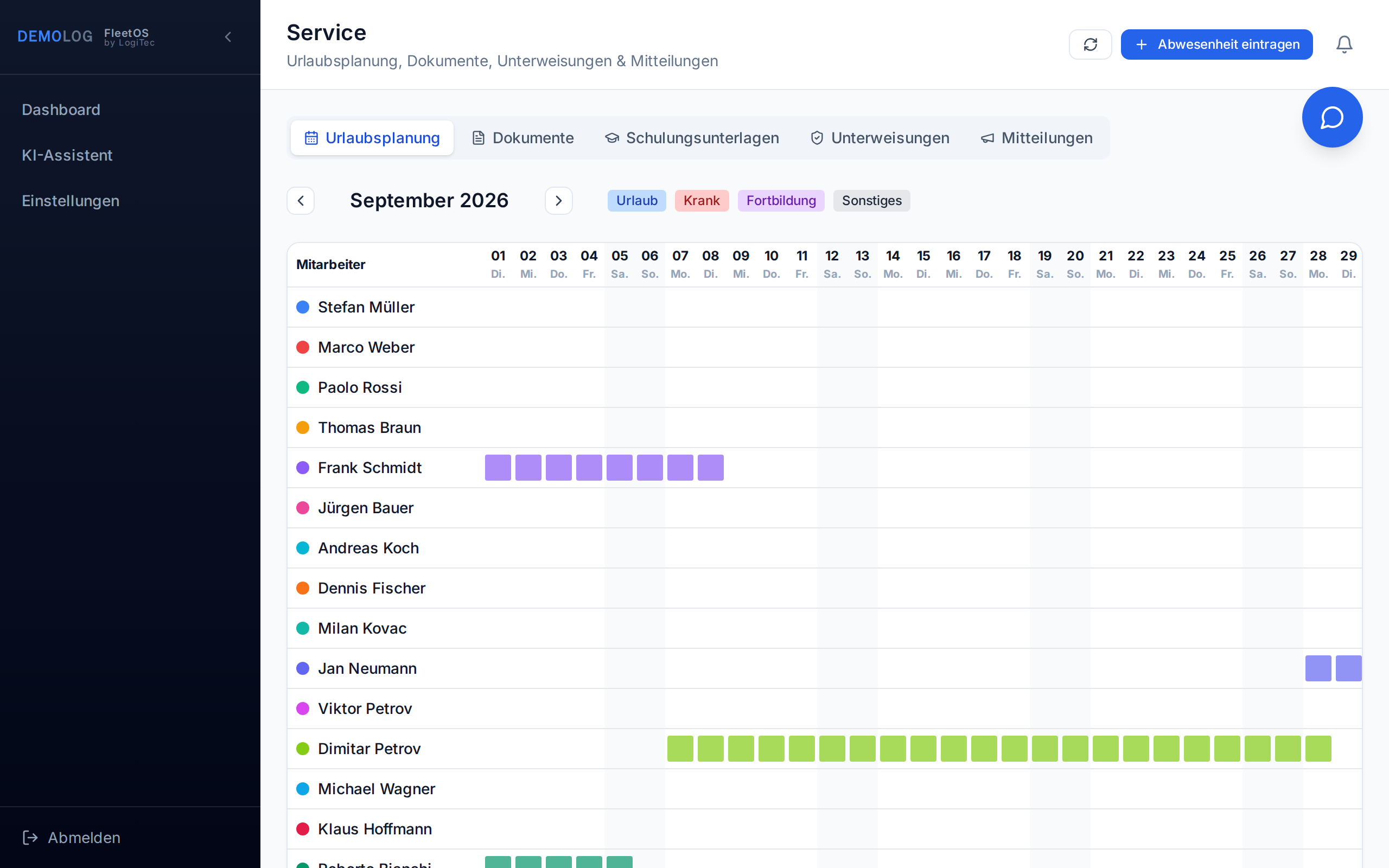1389x868 pixels.
Task: Open the Mitteilungen tab
Action: (x=1036, y=138)
